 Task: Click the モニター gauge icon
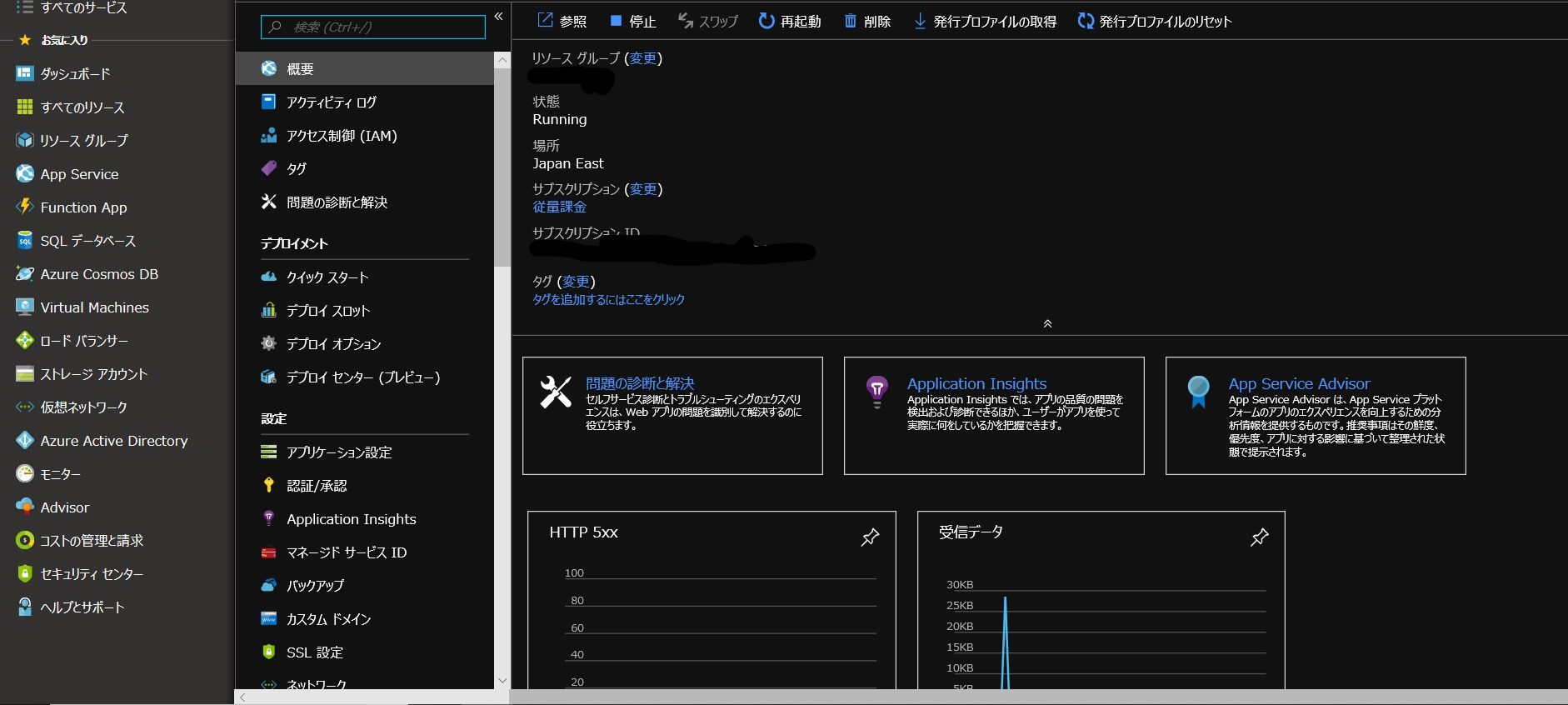[25, 473]
